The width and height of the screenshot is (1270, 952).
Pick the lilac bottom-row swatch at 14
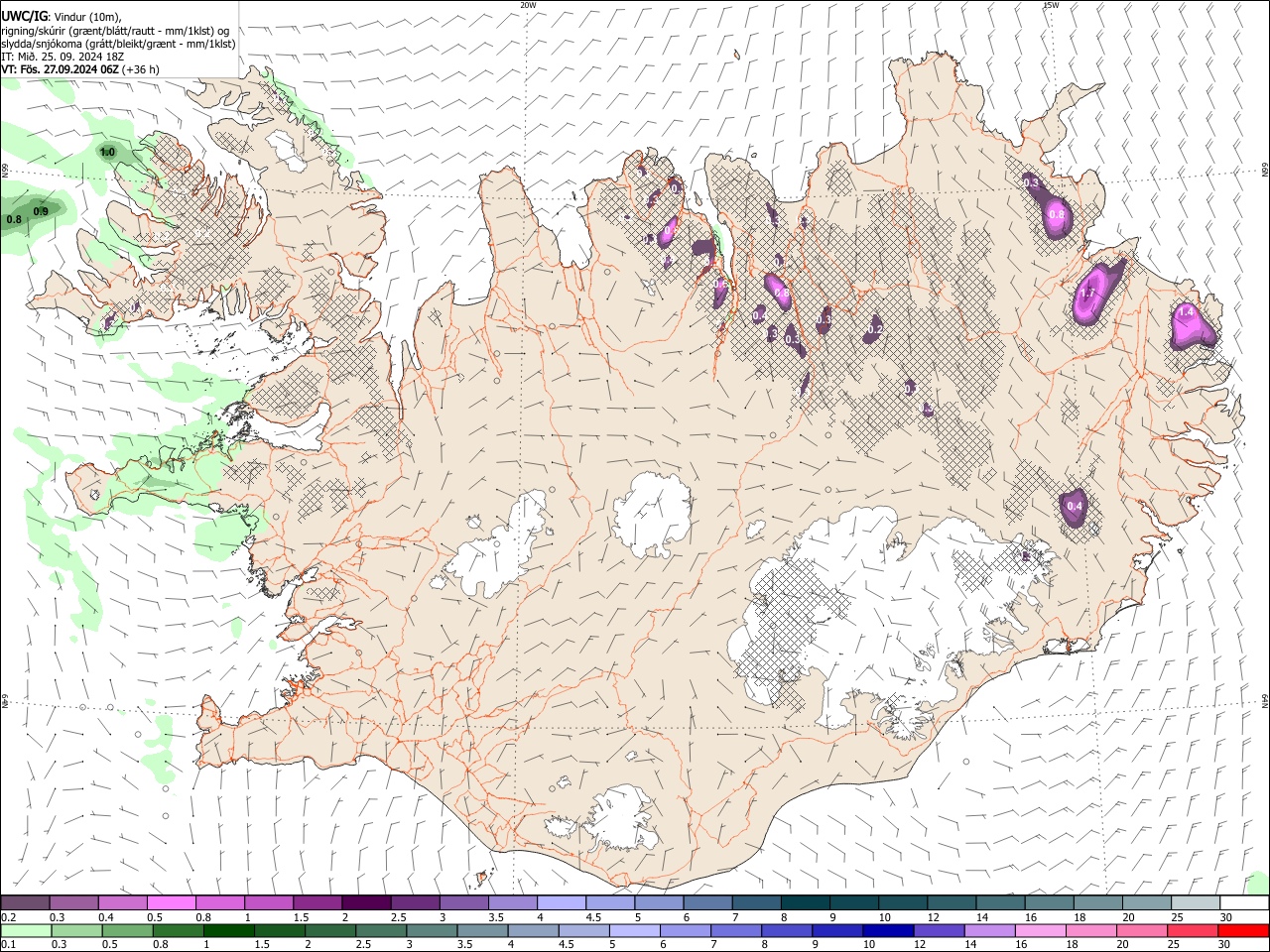(x=989, y=930)
